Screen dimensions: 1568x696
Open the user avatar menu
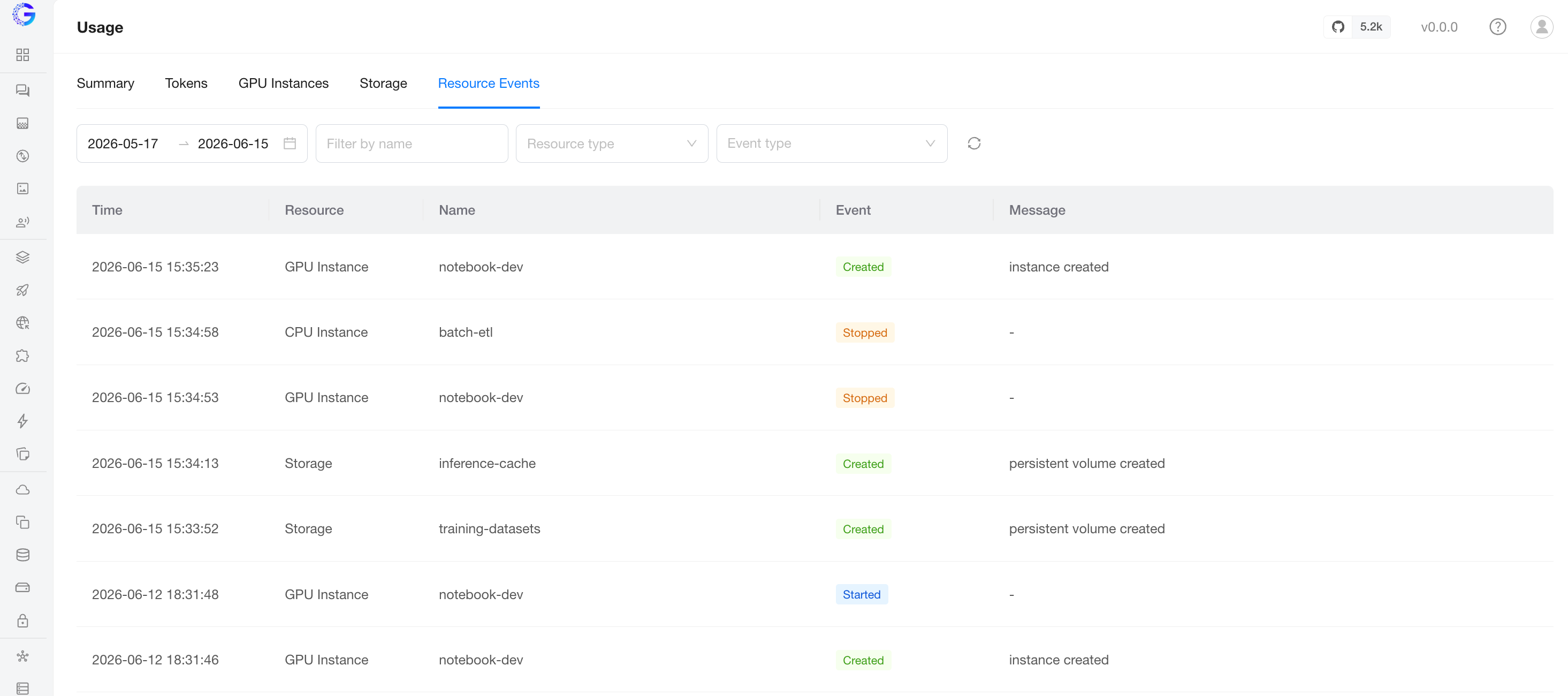pyautogui.click(x=1541, y=27)
